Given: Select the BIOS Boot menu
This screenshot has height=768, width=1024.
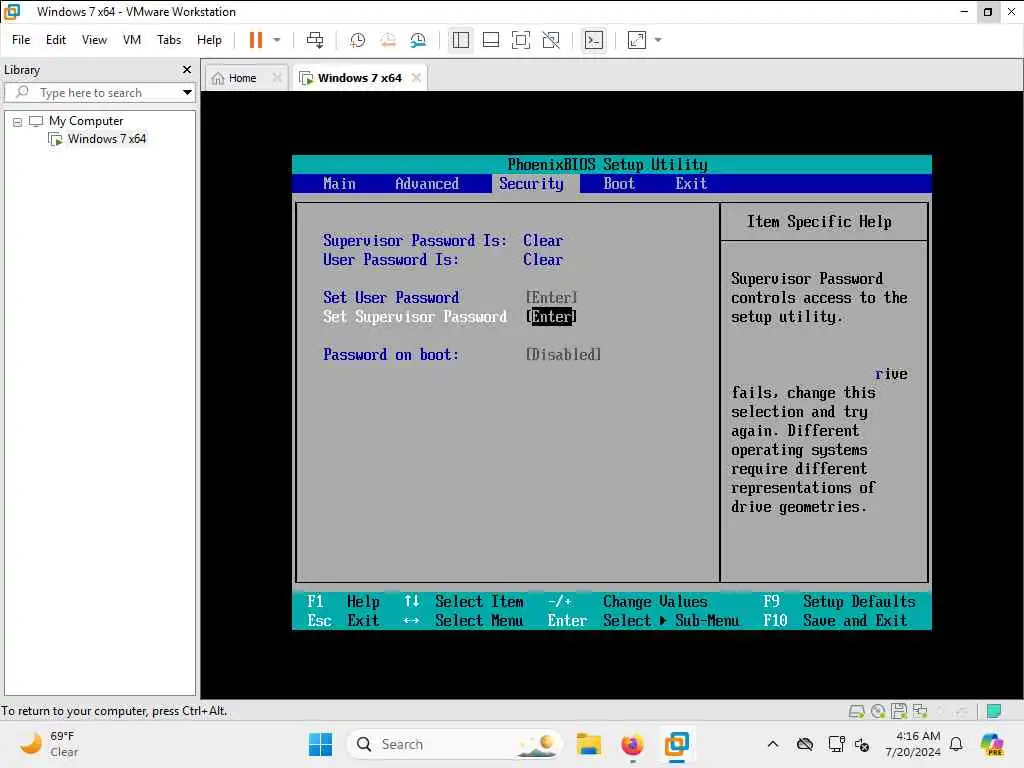Looking at the screenshot, I should [618, 184].
